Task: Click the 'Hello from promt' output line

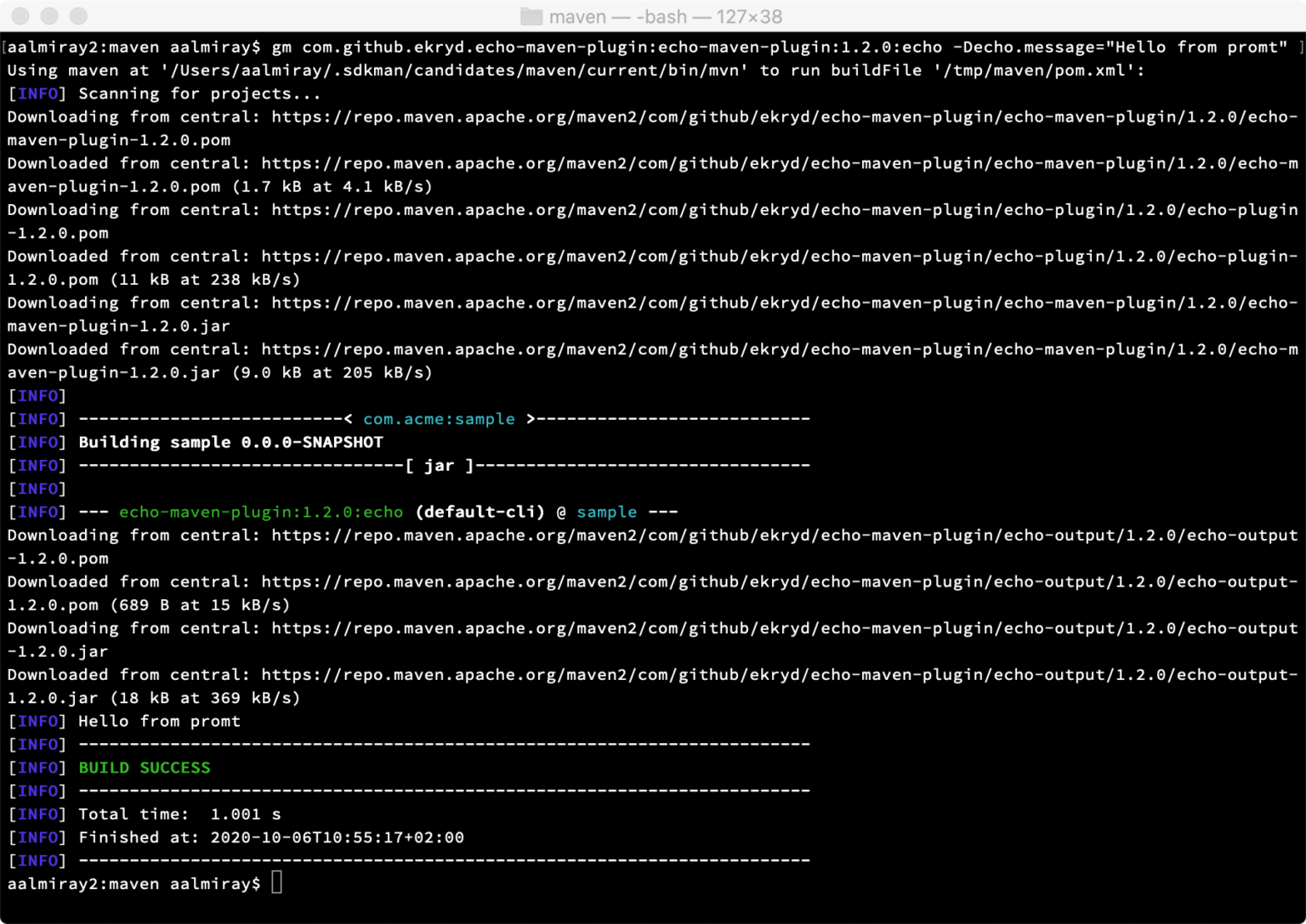Action: coord(158,721)
